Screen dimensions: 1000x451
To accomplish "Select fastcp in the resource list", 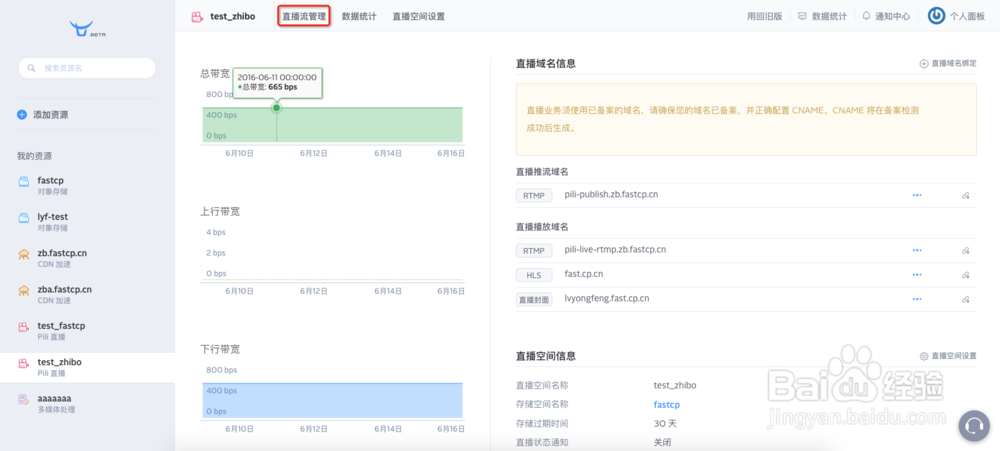I will coord(87,186).
